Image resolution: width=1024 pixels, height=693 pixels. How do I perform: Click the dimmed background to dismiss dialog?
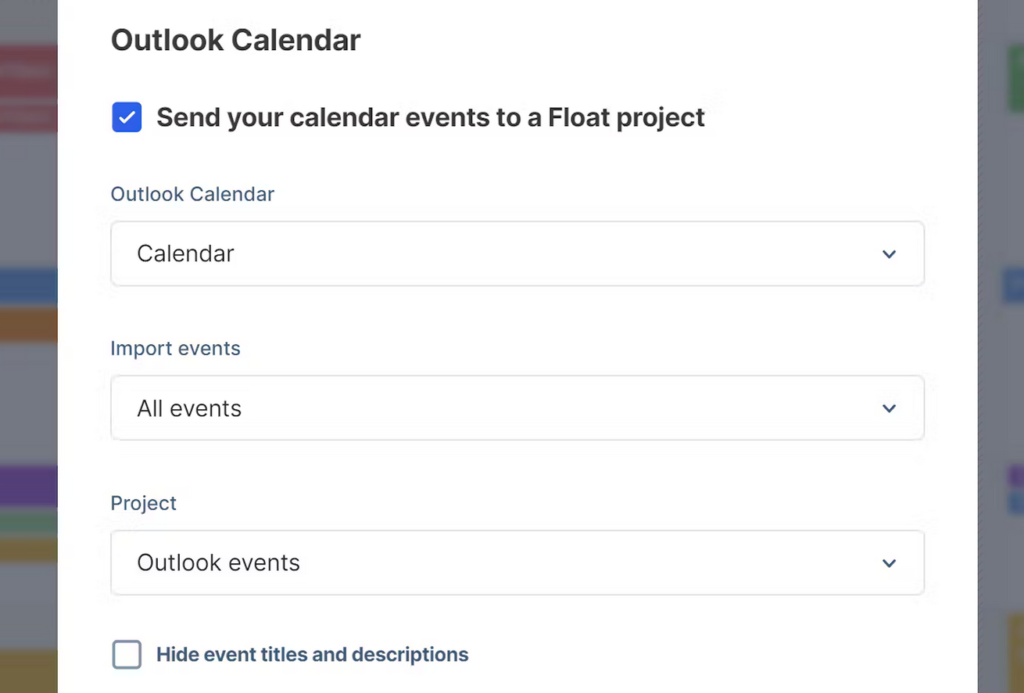(x=1000, y=400)
